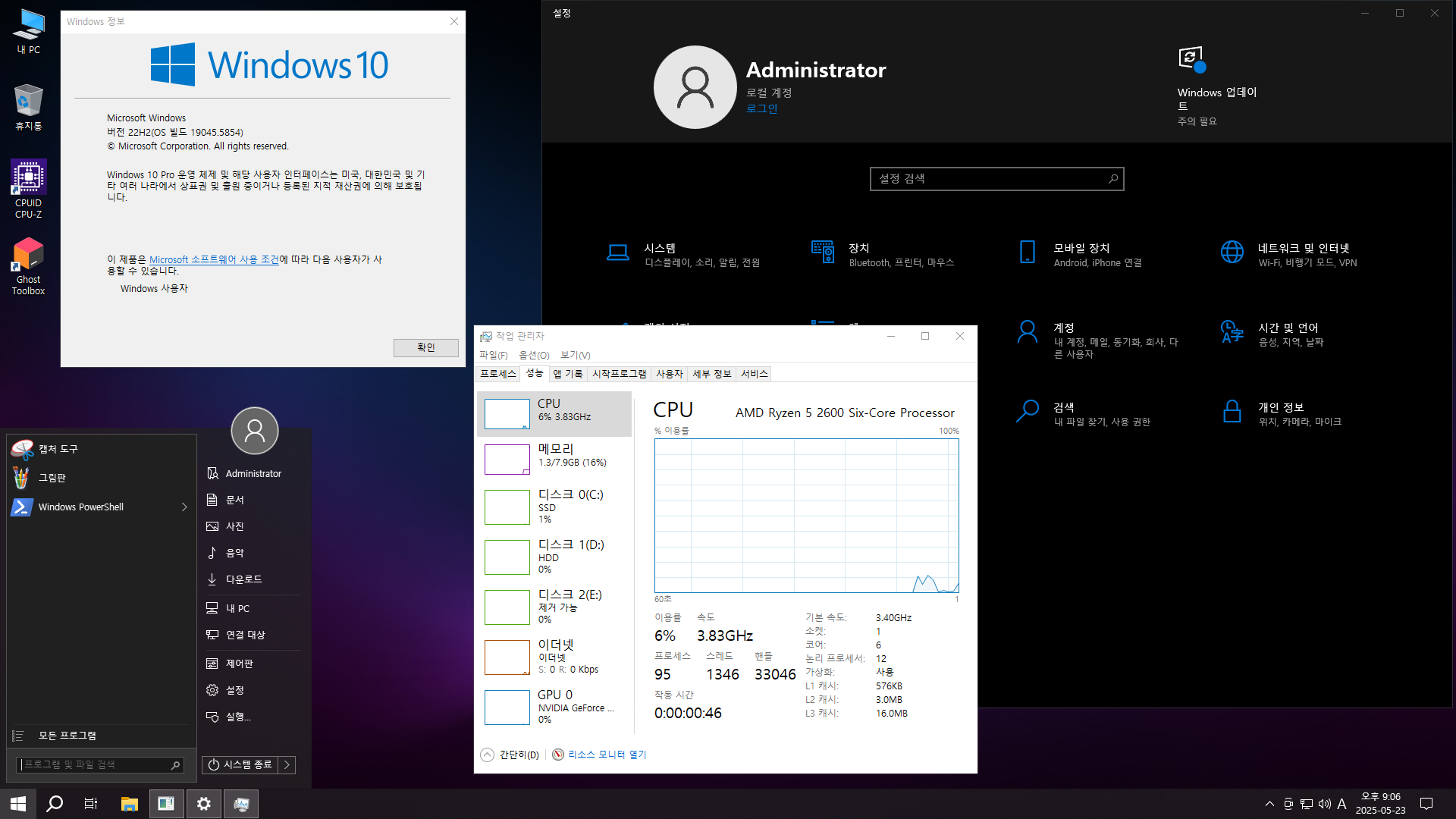Viewport: 1456px width, 819px height.
Task: Click the start menu user avatar picture
Action: (254, 431)
